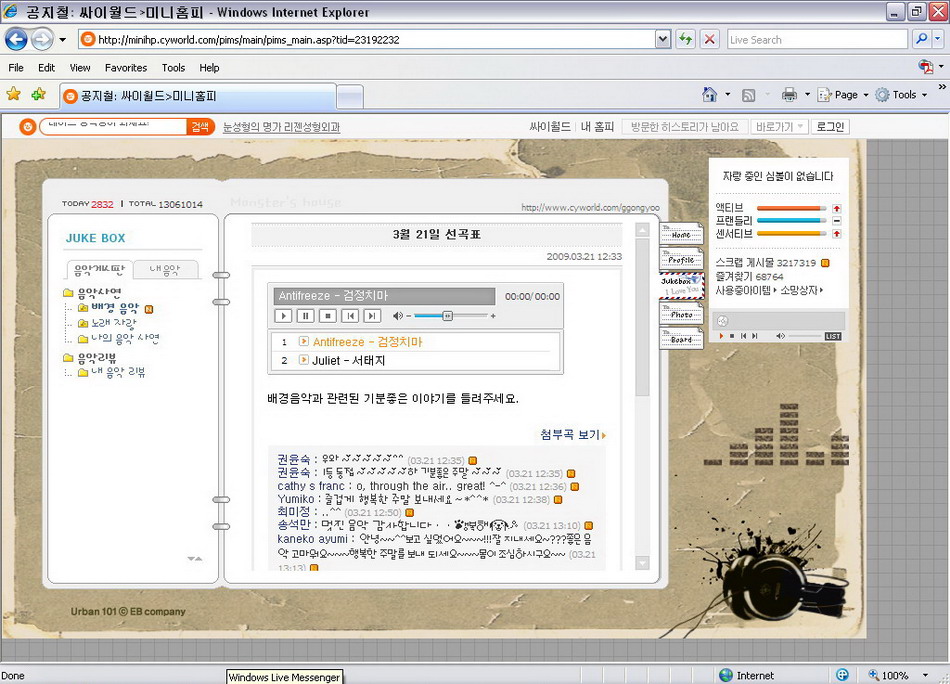Open the 첨부곡 보기 link
The image size is (950, 684).
pyautogui.click(x=573, y=434)
